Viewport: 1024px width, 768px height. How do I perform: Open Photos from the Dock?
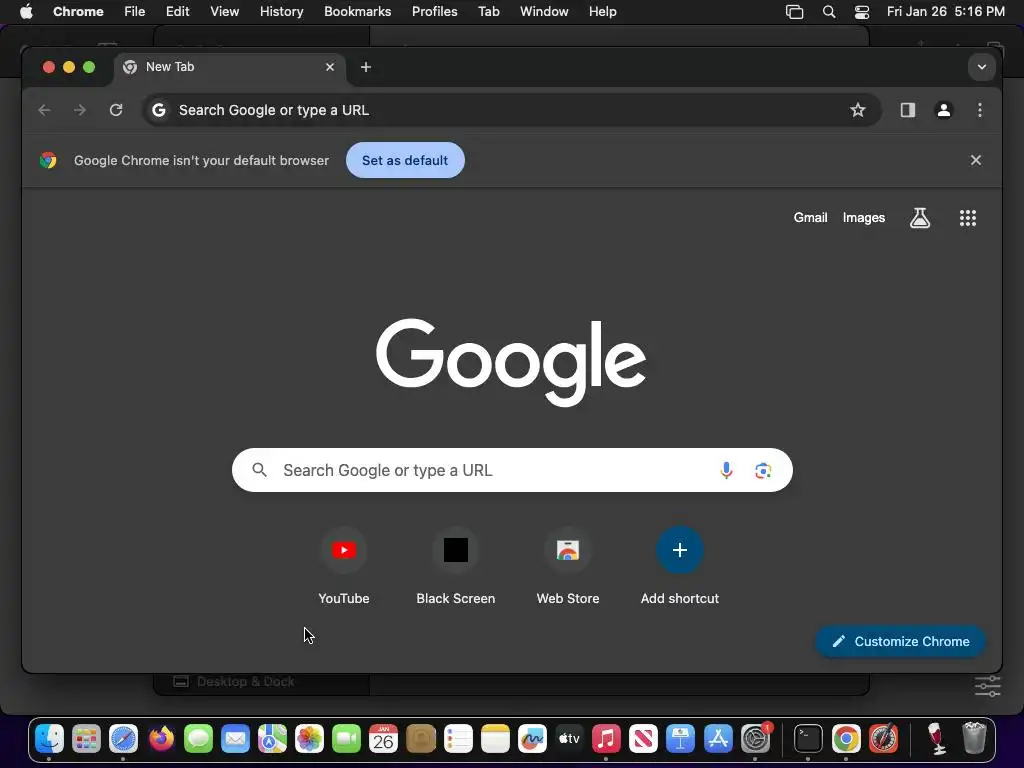(x=310, y=739)
